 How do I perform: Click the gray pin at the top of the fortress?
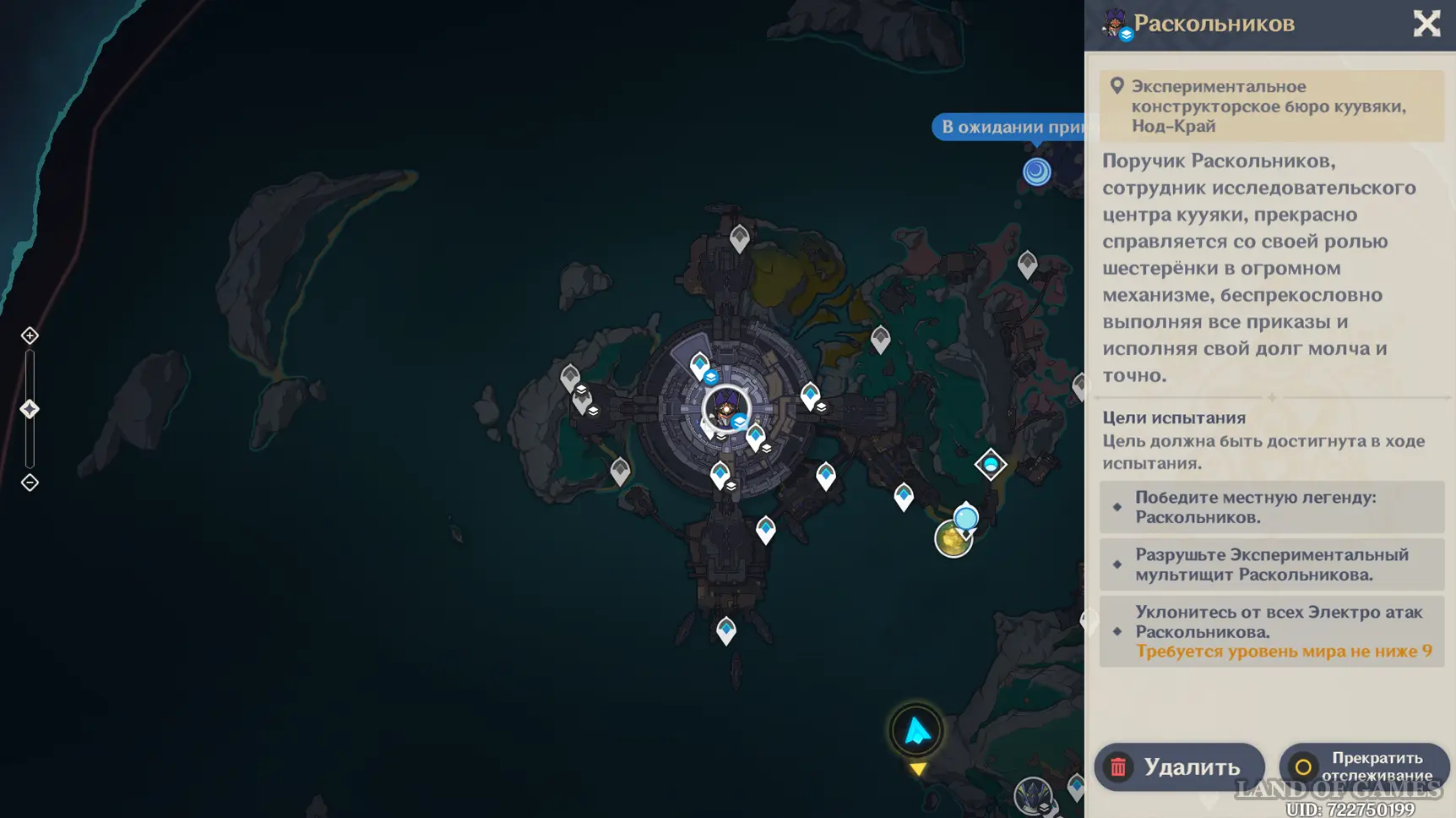click(x=740, y=238)
